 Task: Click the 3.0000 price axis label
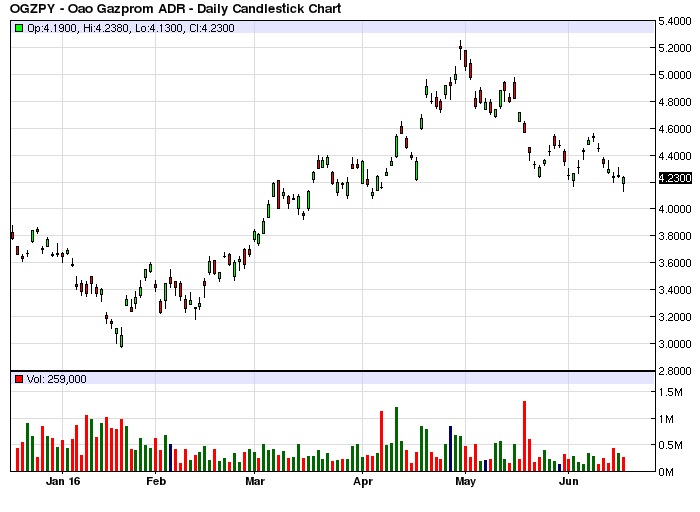(x=675, y=344)
